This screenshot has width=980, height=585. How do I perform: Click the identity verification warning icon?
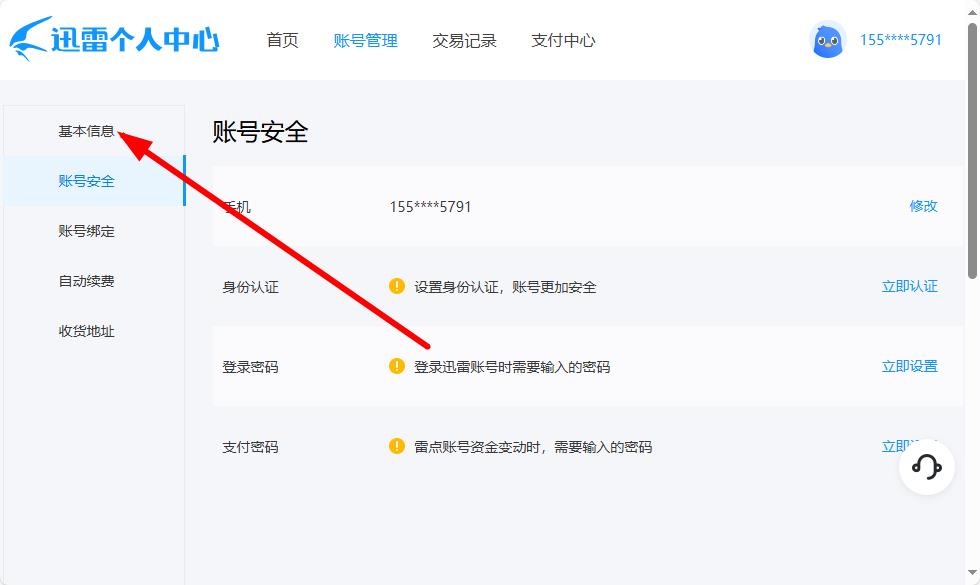tap(397, 286)
